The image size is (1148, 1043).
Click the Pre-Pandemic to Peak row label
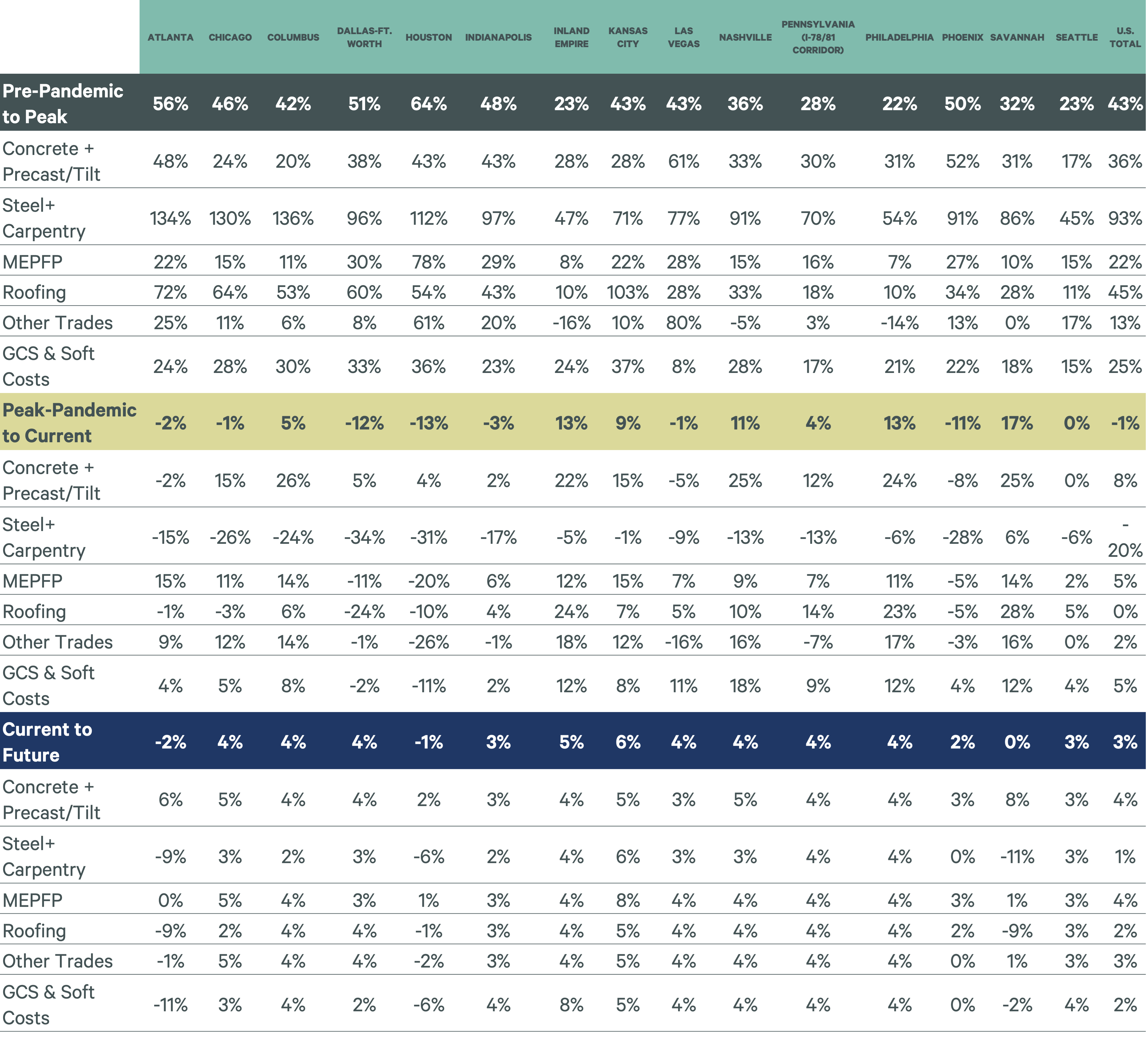(63, 104)
